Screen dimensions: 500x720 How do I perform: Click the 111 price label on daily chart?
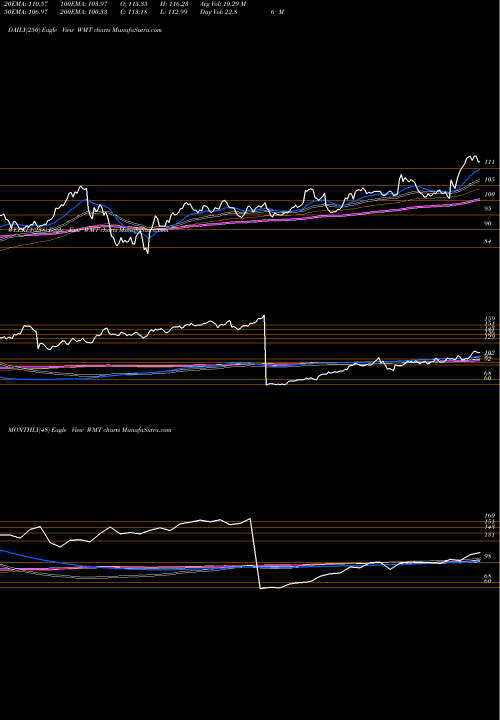pyautogui.click(x=489, y=163)
